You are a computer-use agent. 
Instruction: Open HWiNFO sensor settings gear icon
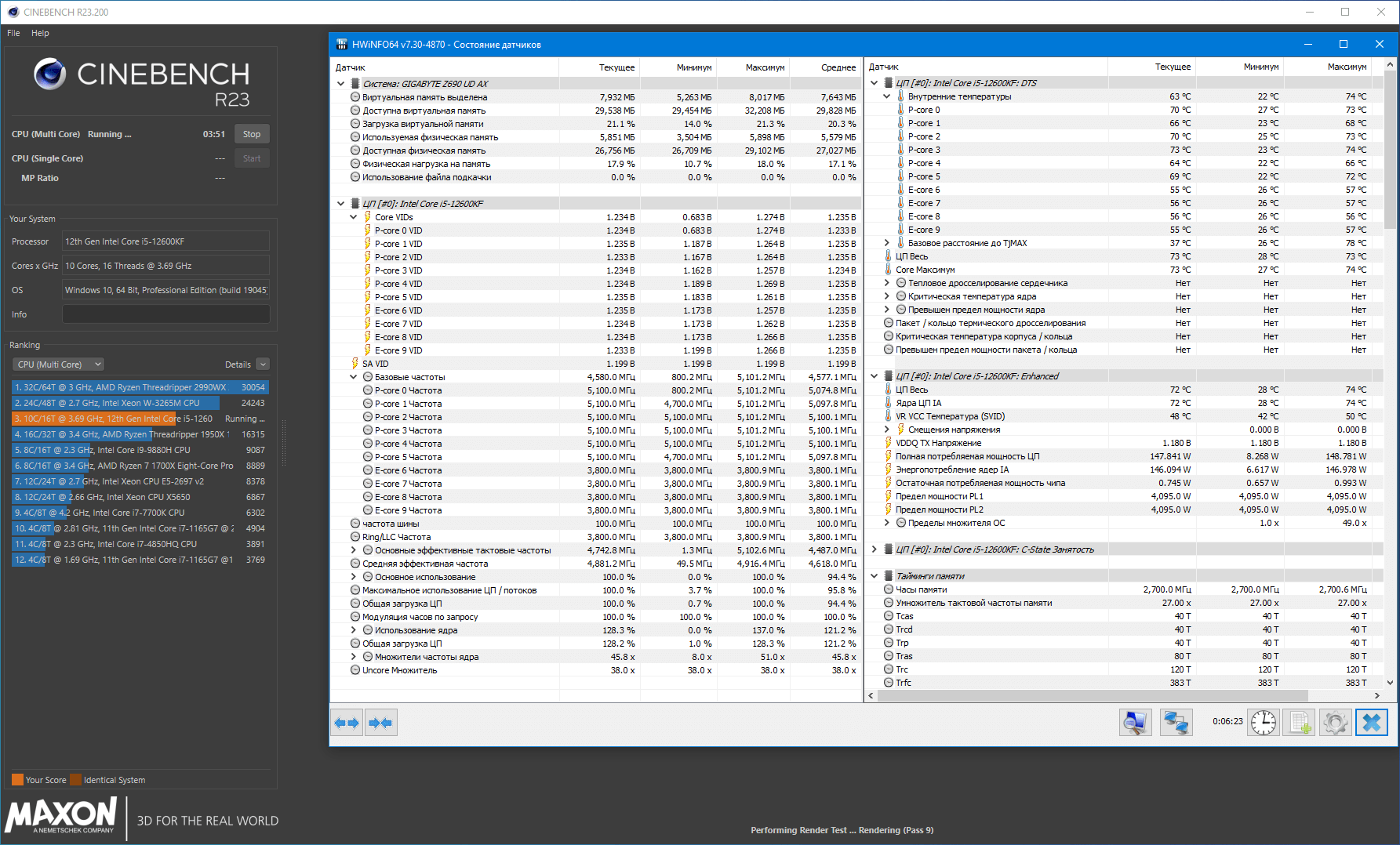tap(1335, 722)
